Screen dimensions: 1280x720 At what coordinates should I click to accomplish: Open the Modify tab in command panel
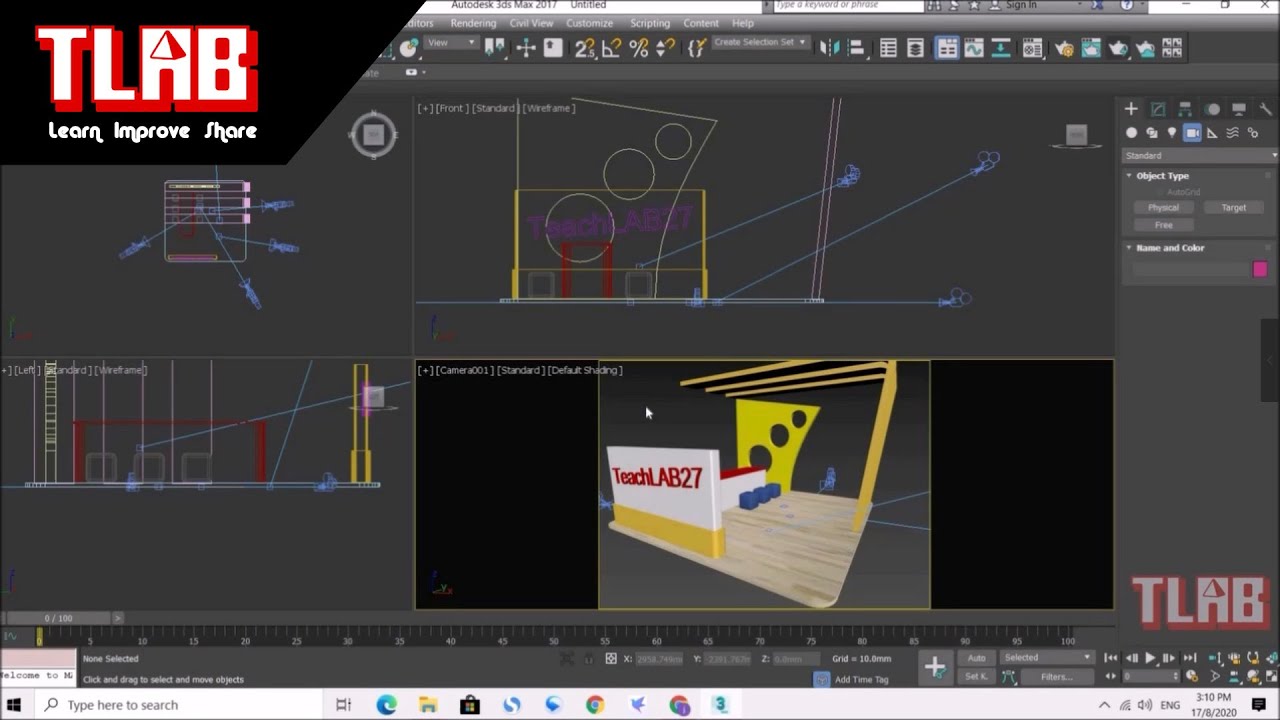pos(1158,109)
